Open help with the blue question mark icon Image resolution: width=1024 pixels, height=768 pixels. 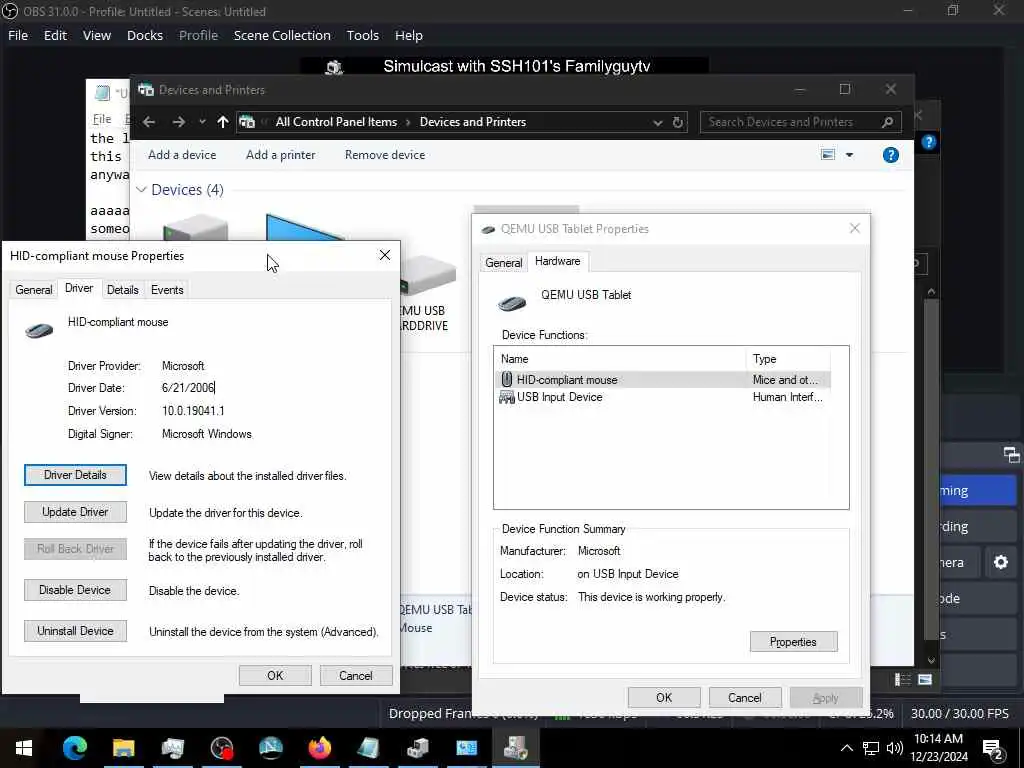pos(890,155)
